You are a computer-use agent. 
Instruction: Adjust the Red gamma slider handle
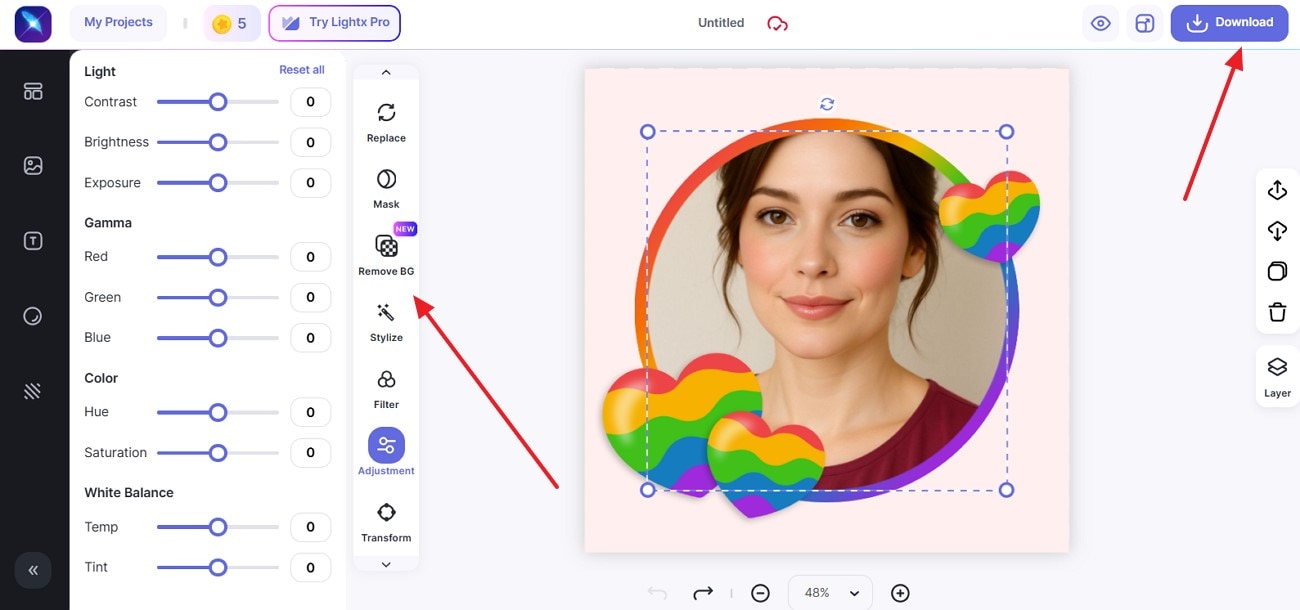pyautogui.click(x=217, y=257)
